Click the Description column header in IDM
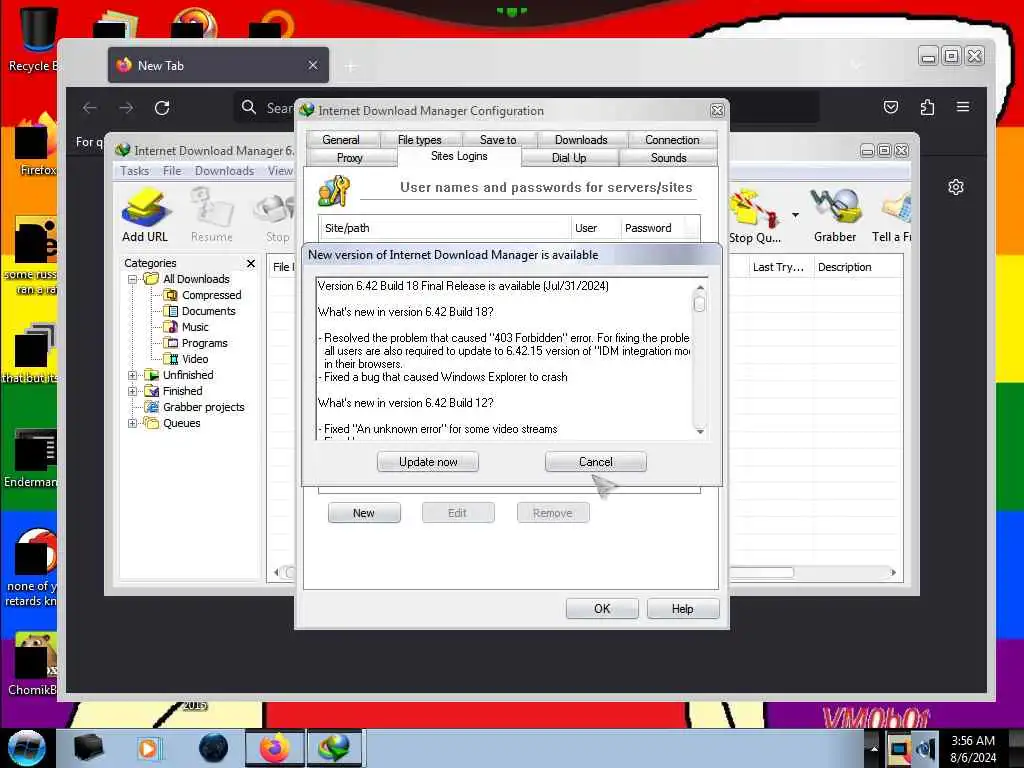1024x768 pixels. [x=858, y=267]
